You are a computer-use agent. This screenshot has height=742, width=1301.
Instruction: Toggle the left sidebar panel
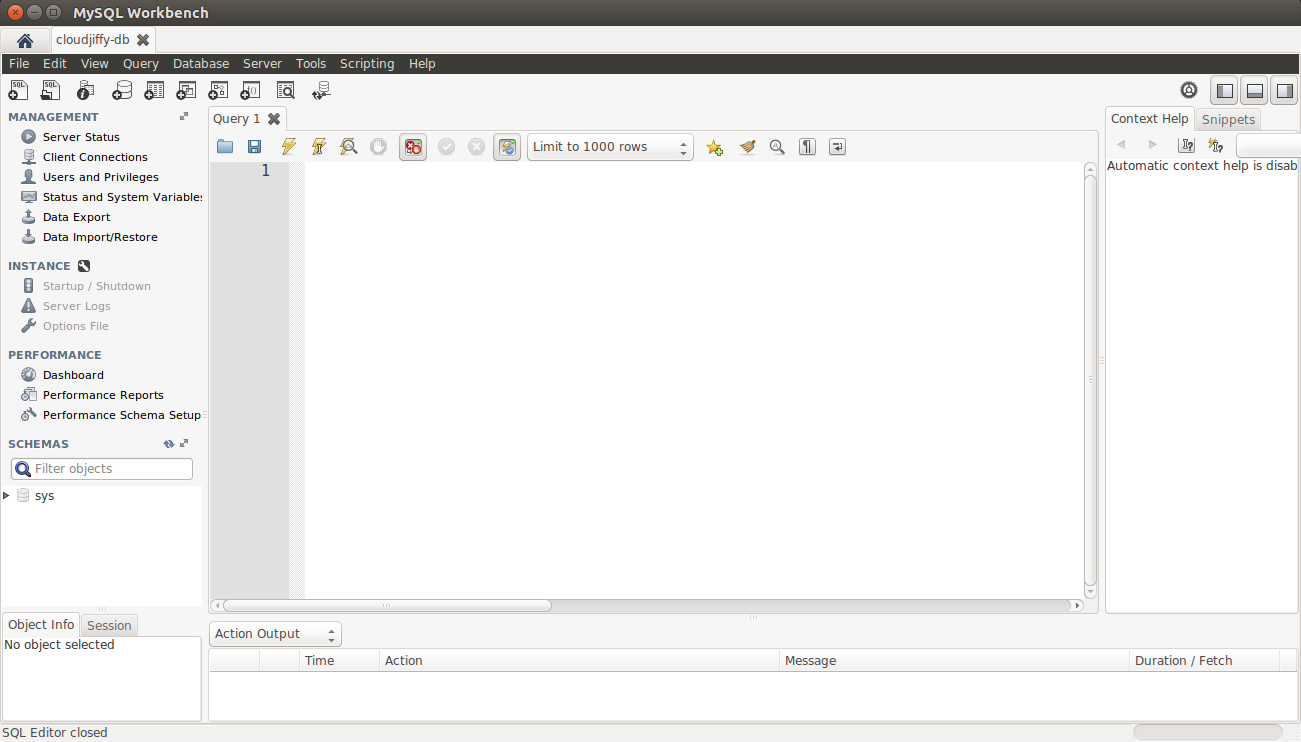(1224, 91)
